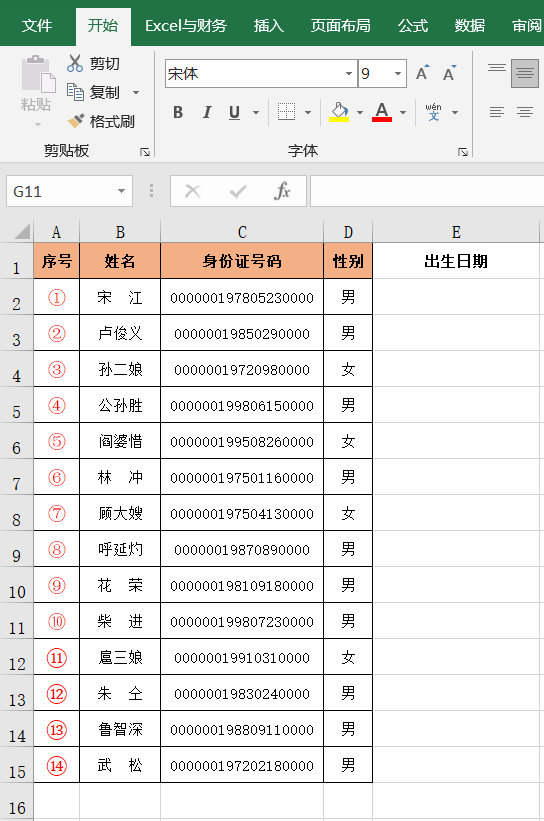Select the cell with name 呼延灼
The width and height of the screenshot is (544, 821).
coord(120,549)
